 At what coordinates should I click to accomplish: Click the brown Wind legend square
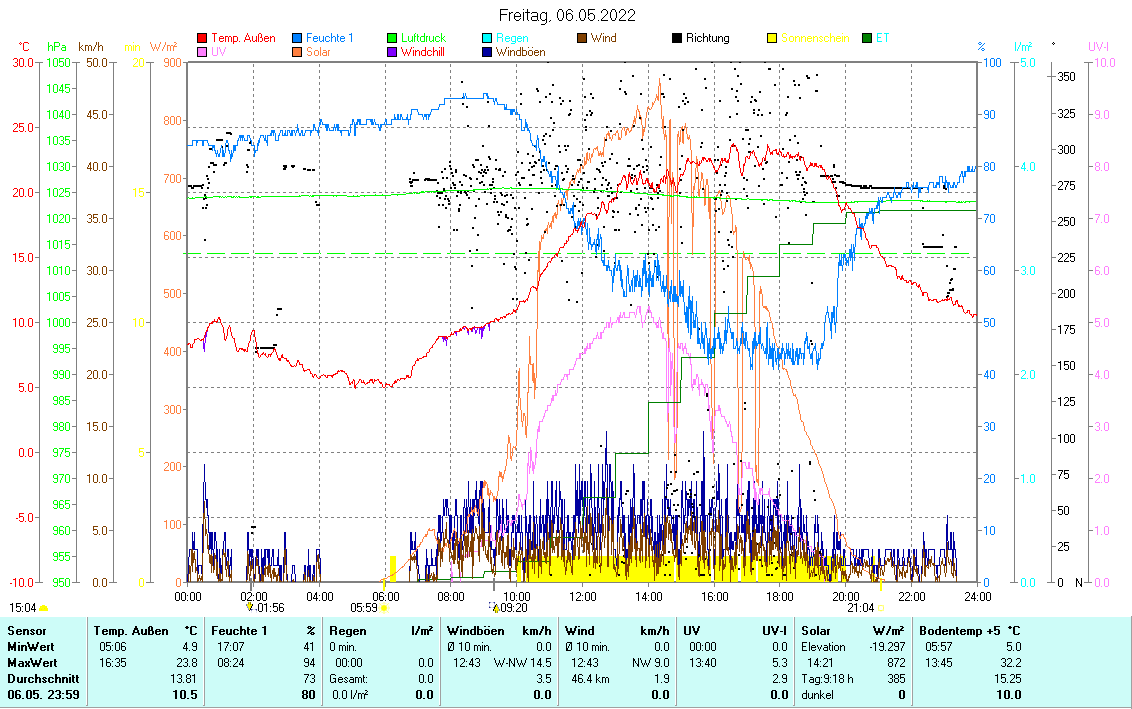click(583, 39)
